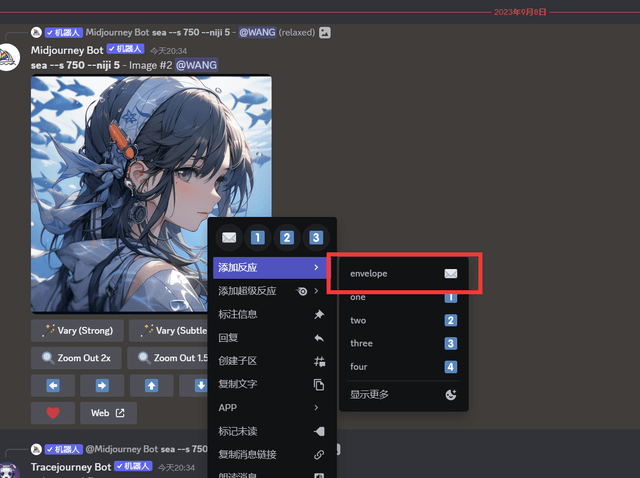640x478 pixels.
Task: Click the envelope quick reaction at menu top
Action: point(229,238)
